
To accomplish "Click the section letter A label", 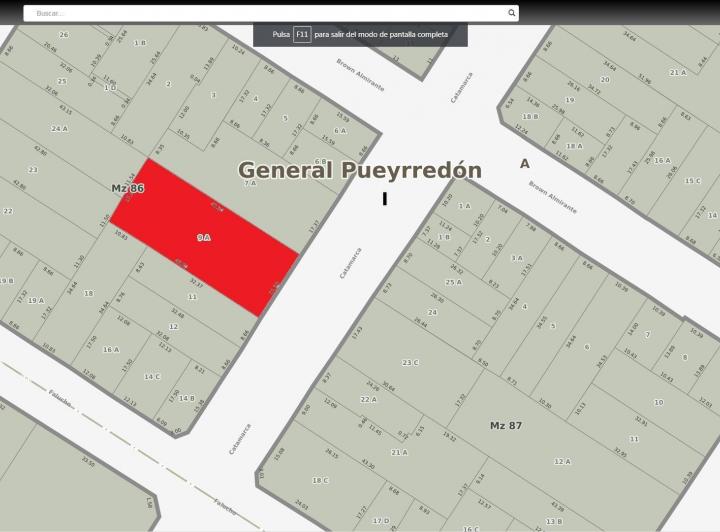I will click(525, 163).
